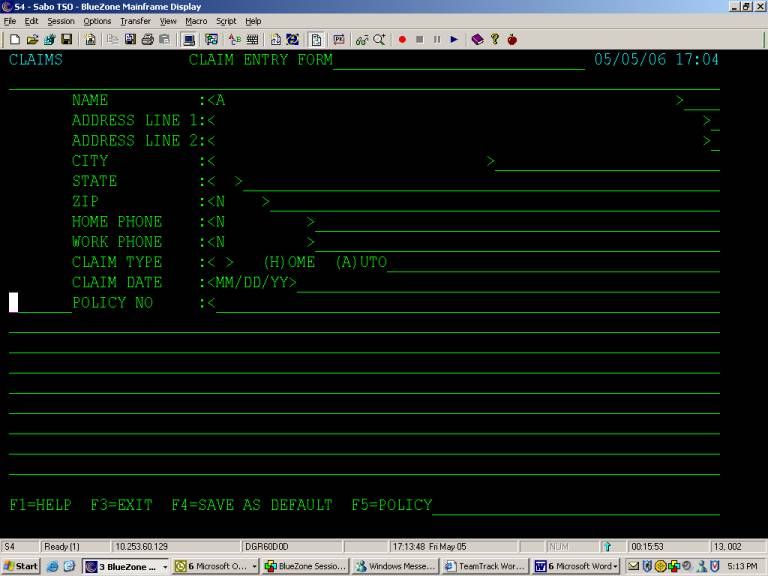Open the Session menu

[61, 21]
